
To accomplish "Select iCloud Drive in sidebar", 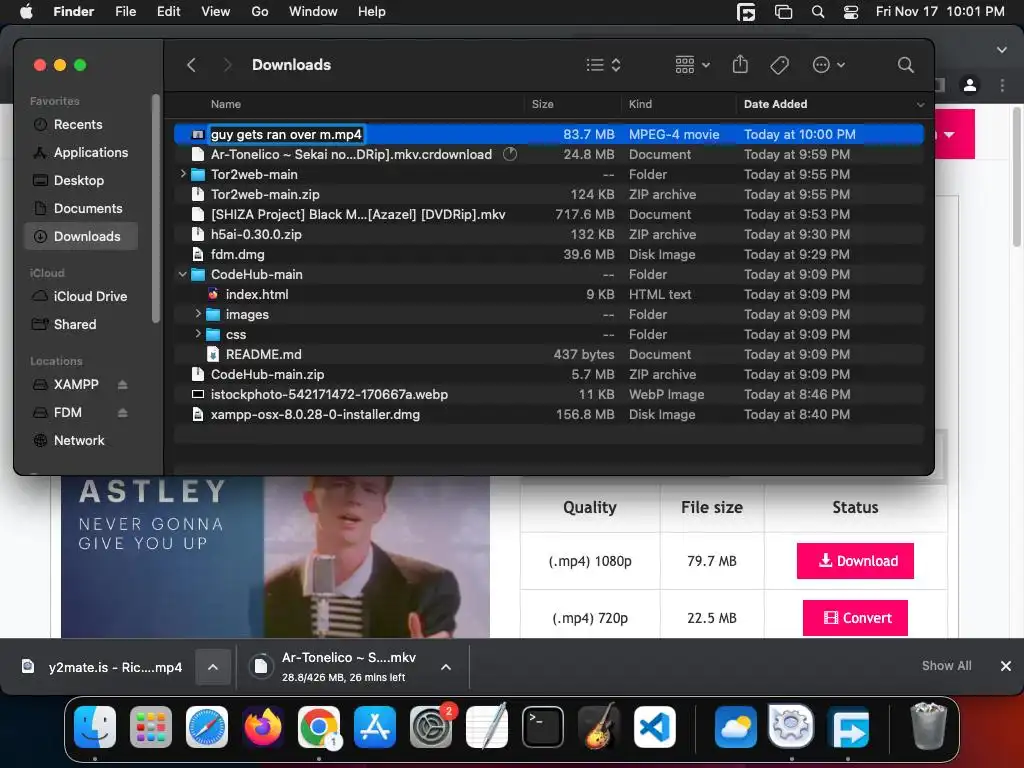I will (80, 296).
